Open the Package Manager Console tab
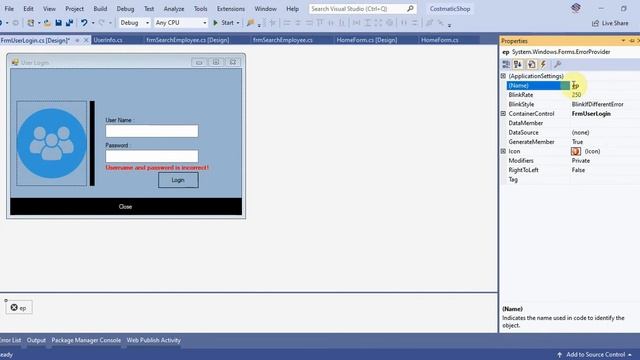Image resolution: width=640 pixels, height=360 pixels. pos(86,340)
